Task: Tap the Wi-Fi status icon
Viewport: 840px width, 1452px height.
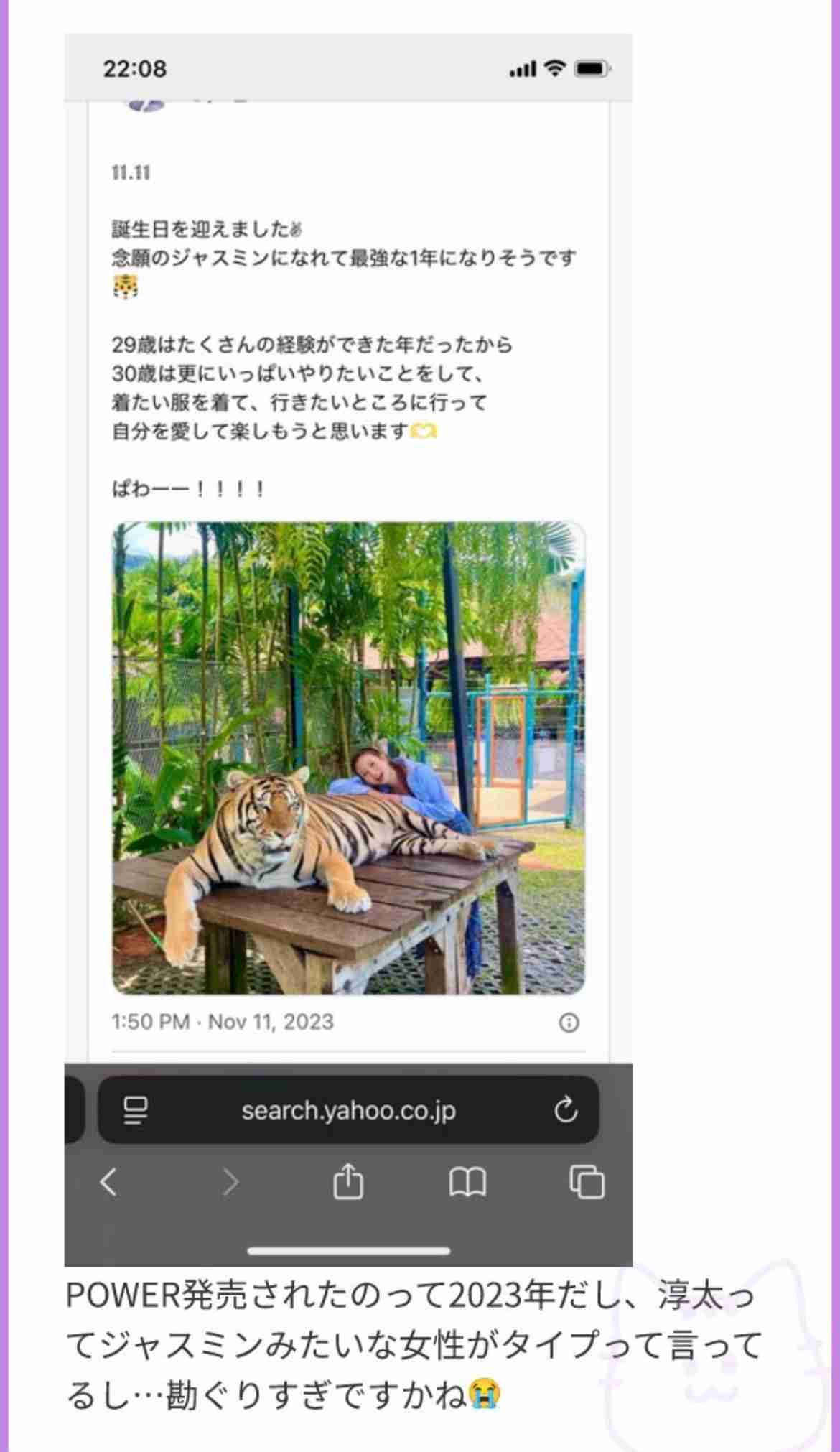Action: 554,68
